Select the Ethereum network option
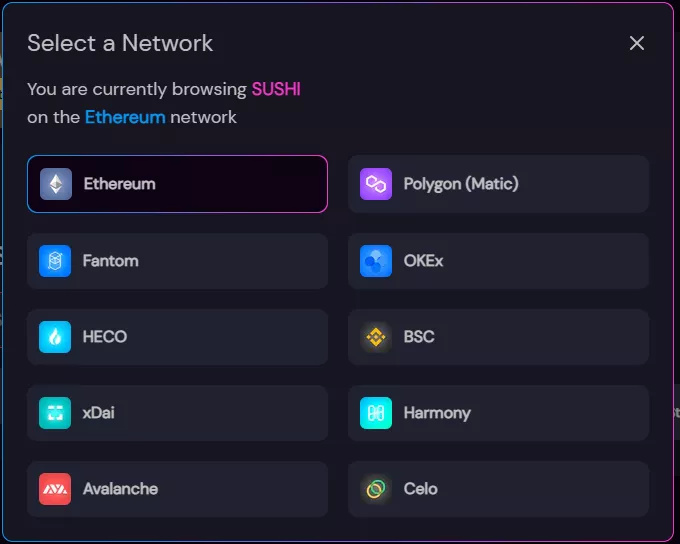The image size is (680, 544). (x=177, y=184)
